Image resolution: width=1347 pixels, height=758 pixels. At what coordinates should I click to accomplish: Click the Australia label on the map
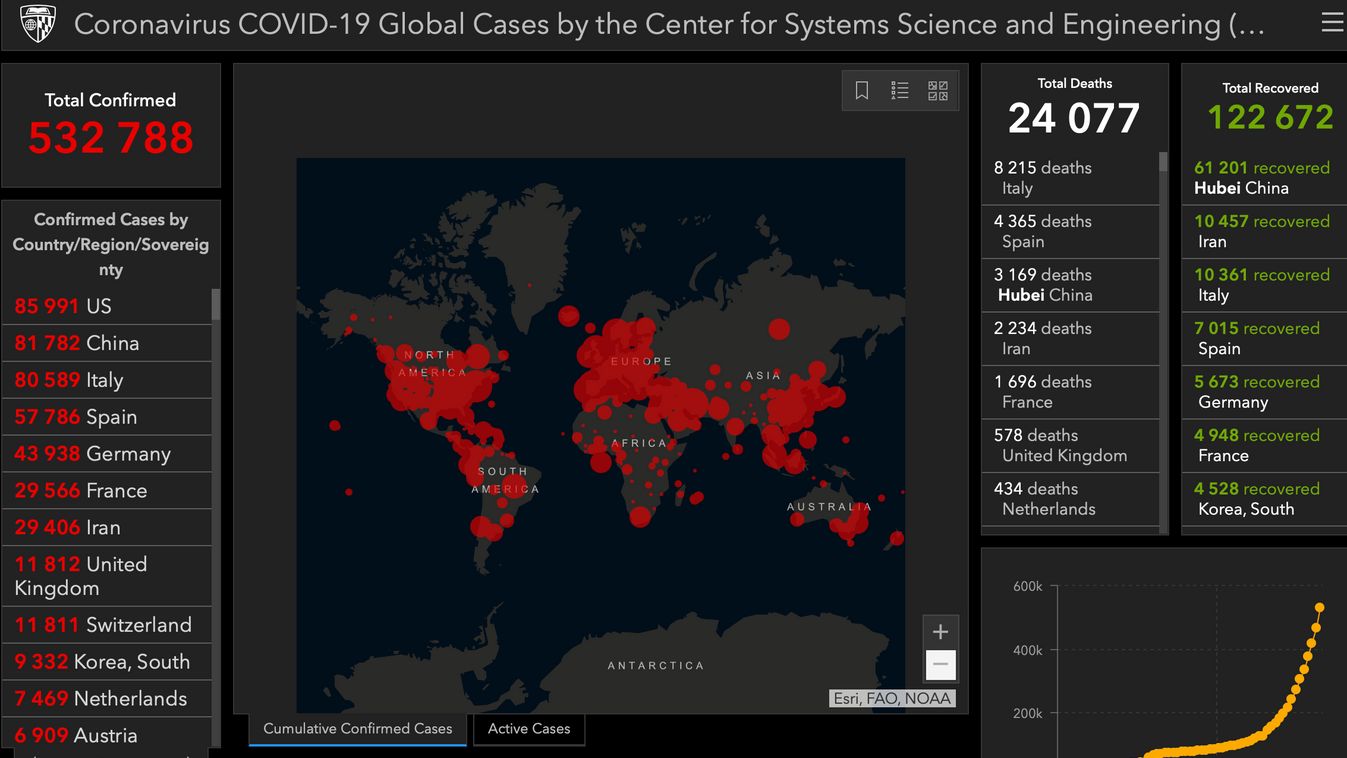click(829, 507)
